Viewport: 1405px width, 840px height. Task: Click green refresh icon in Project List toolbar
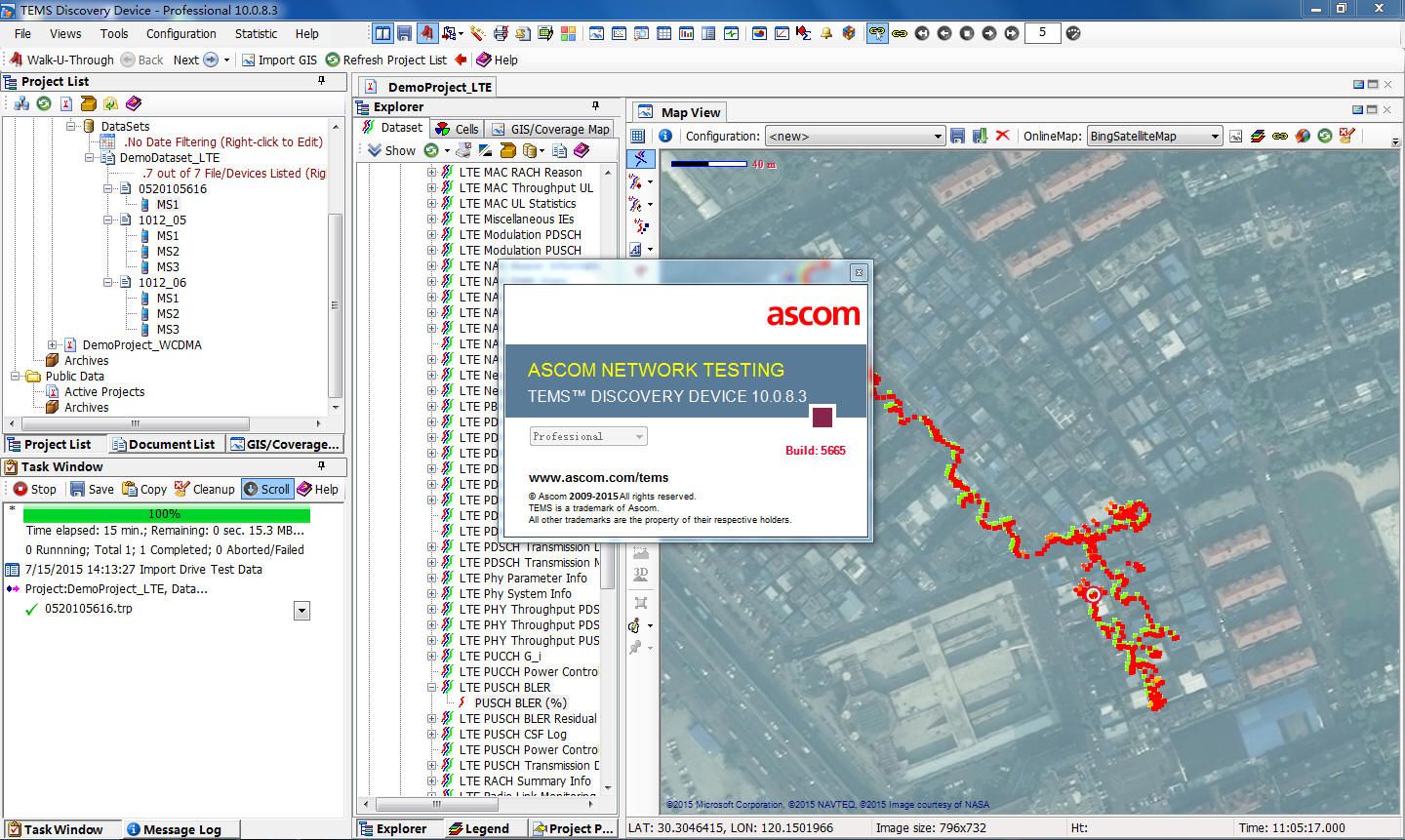click(44, 103)
